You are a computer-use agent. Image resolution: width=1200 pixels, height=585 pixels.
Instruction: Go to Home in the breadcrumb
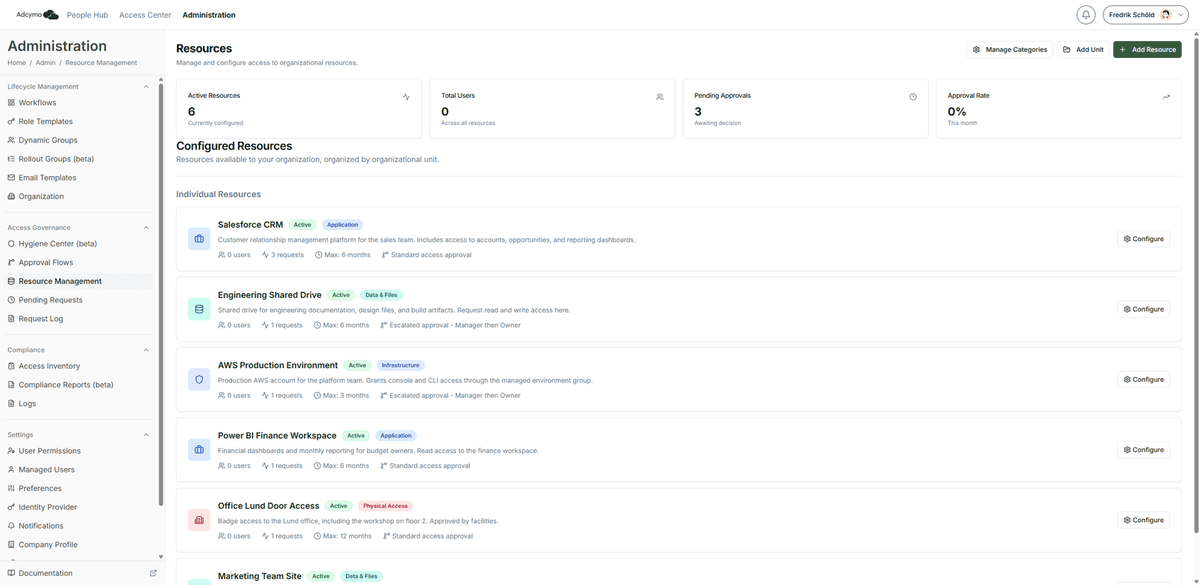17,63
